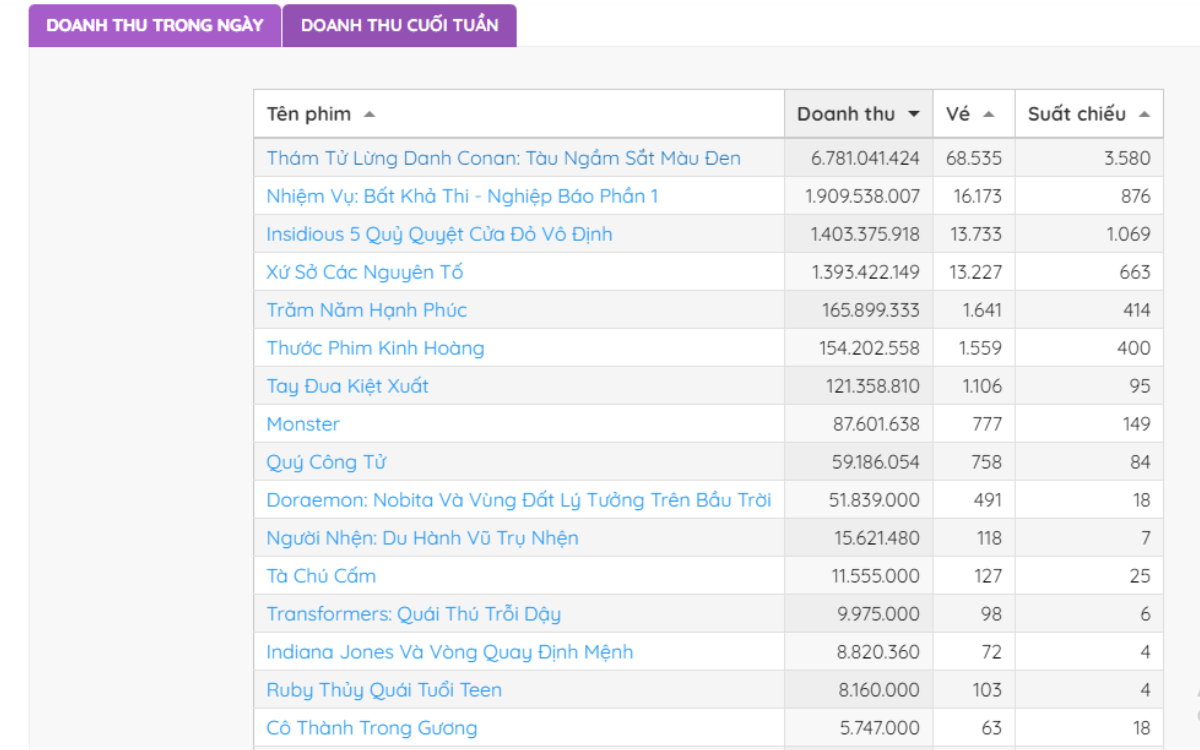
Task: Open Nhiệm Vụ: Bất Khả Thi film link
Action: coord(462,196)
